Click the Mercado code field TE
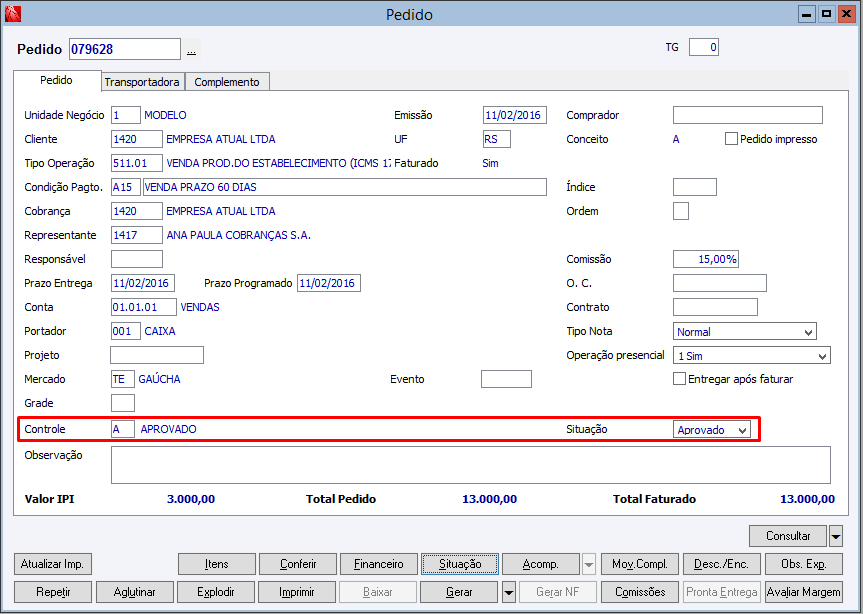 [x=122, y=379]
